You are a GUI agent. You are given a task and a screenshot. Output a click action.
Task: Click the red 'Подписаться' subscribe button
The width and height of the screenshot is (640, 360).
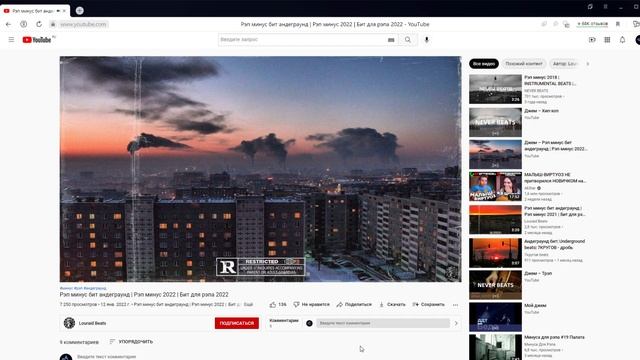(237, 323)
